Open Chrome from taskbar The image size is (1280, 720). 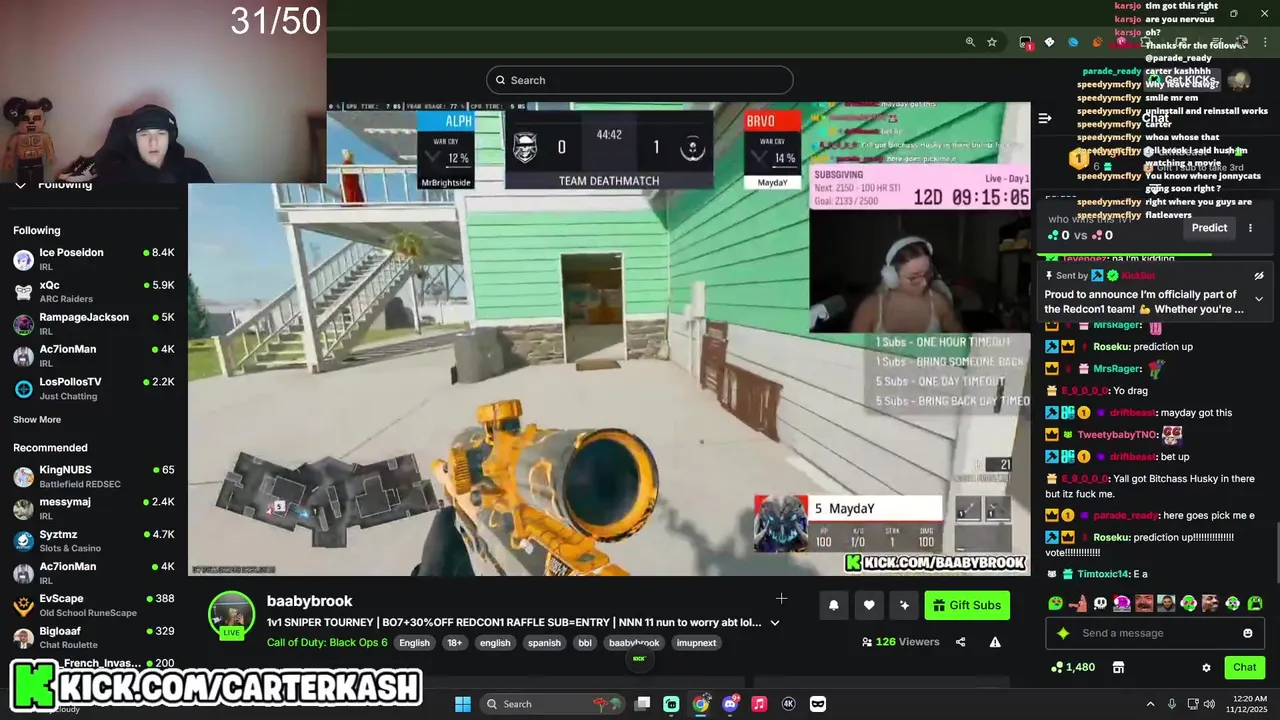[x=701, y=704]
